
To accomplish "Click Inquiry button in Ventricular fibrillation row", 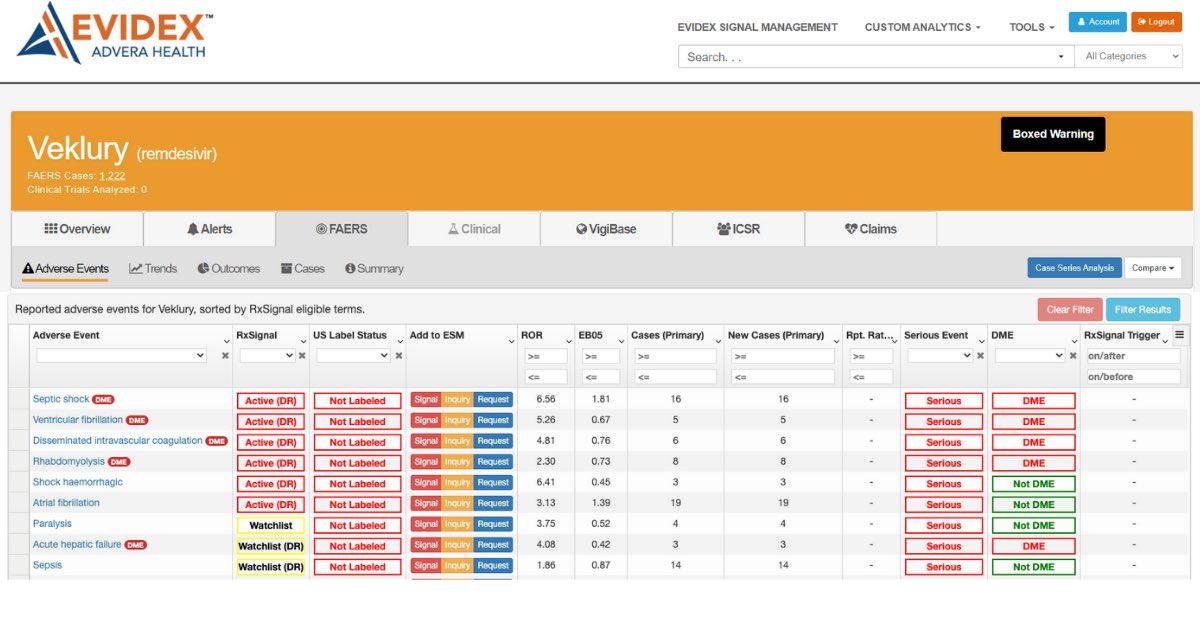I will pos(457,420).
